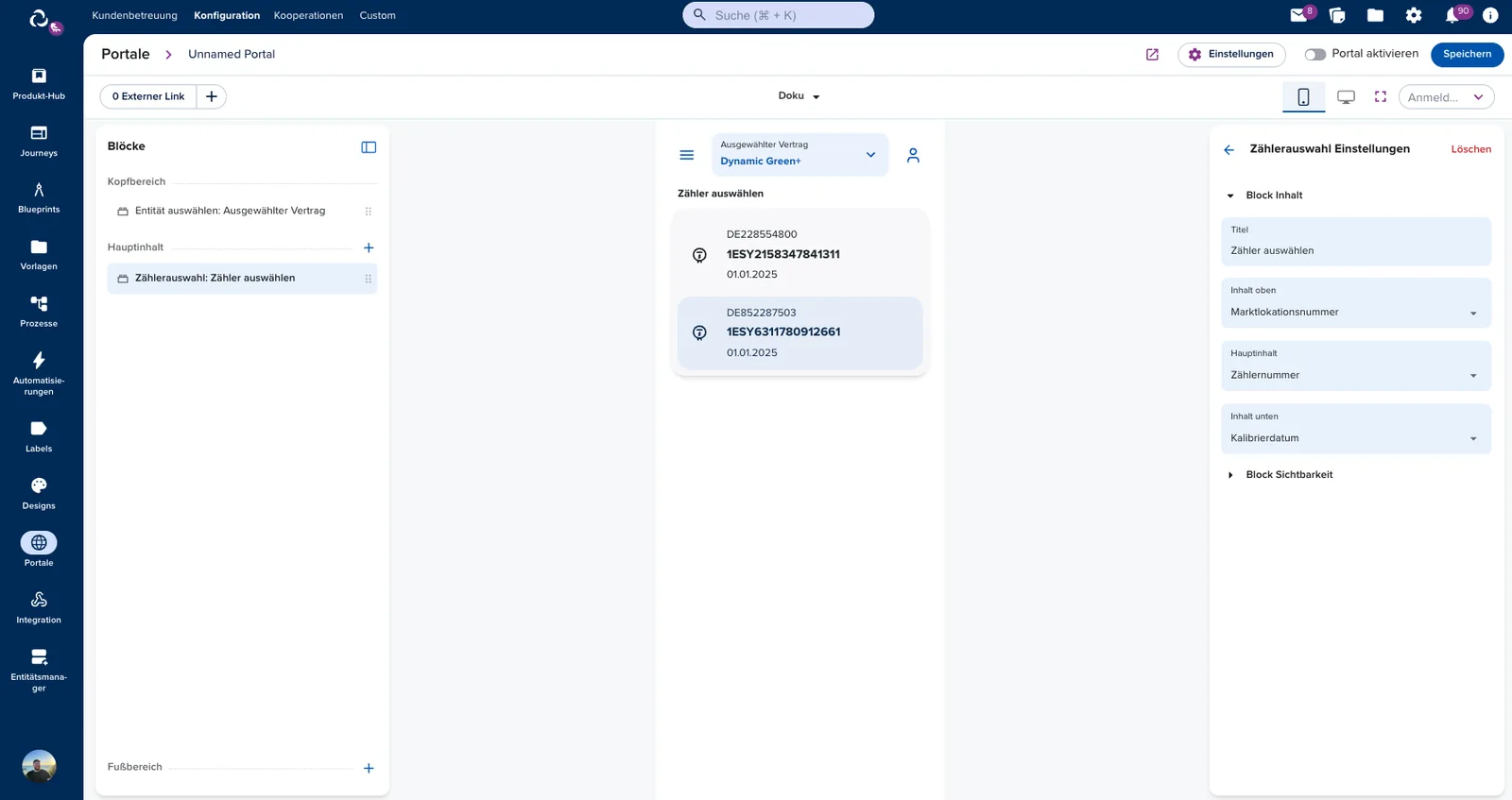Switch to mobile preview device

(1303, 96)
